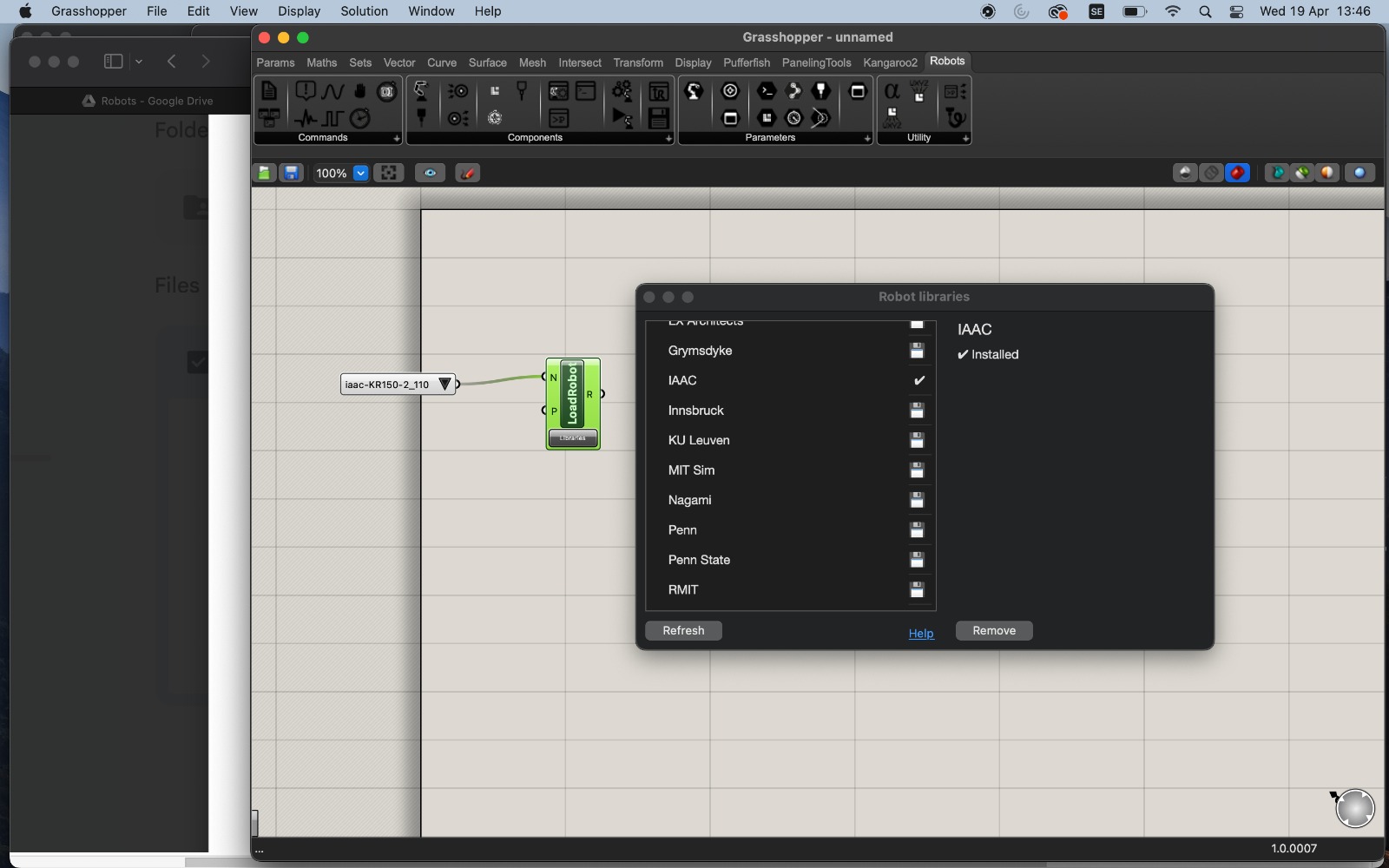Select the >P program component icon
This screenshot has width=1389, height=868.
[x=559, y=118]
